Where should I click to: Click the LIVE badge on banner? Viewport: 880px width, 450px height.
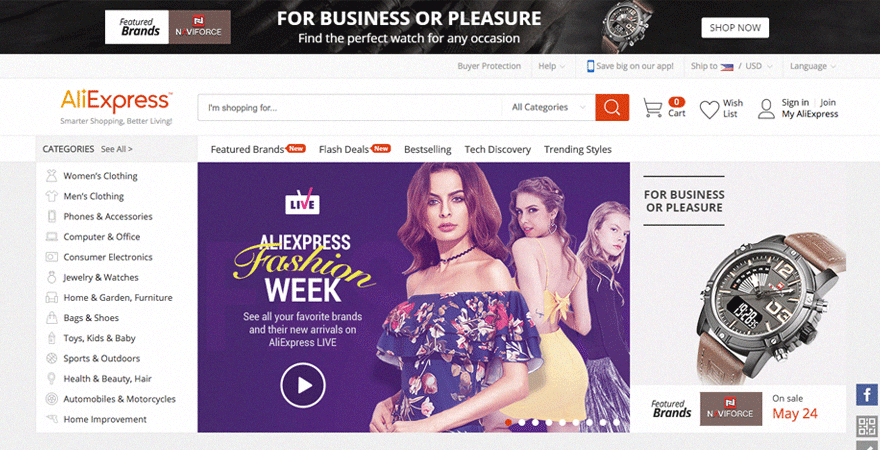(x=302, y=201)
